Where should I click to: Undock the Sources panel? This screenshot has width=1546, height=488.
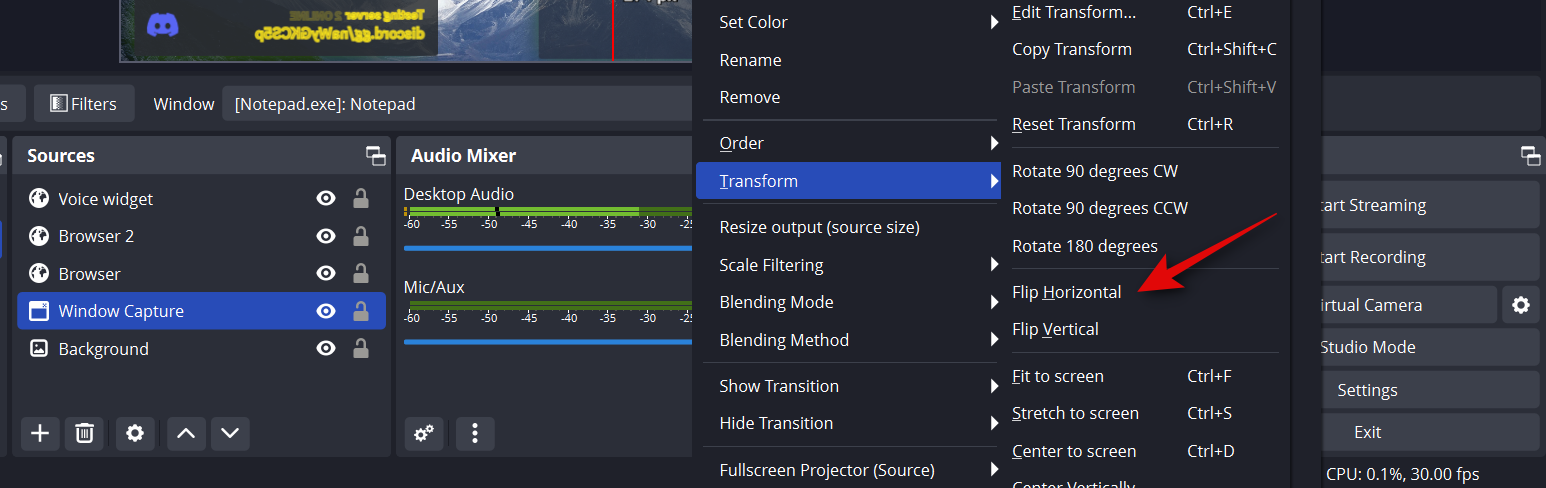(x=375, y=156)
